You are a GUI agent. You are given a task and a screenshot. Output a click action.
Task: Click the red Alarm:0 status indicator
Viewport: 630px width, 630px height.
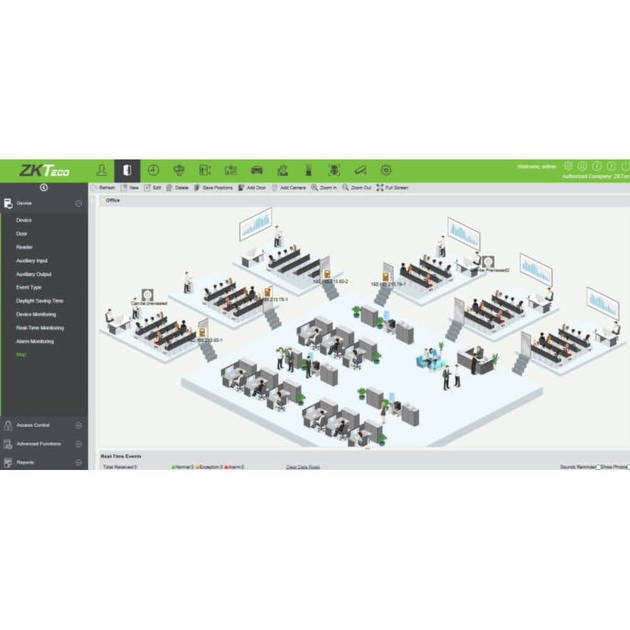click(234, 467)
